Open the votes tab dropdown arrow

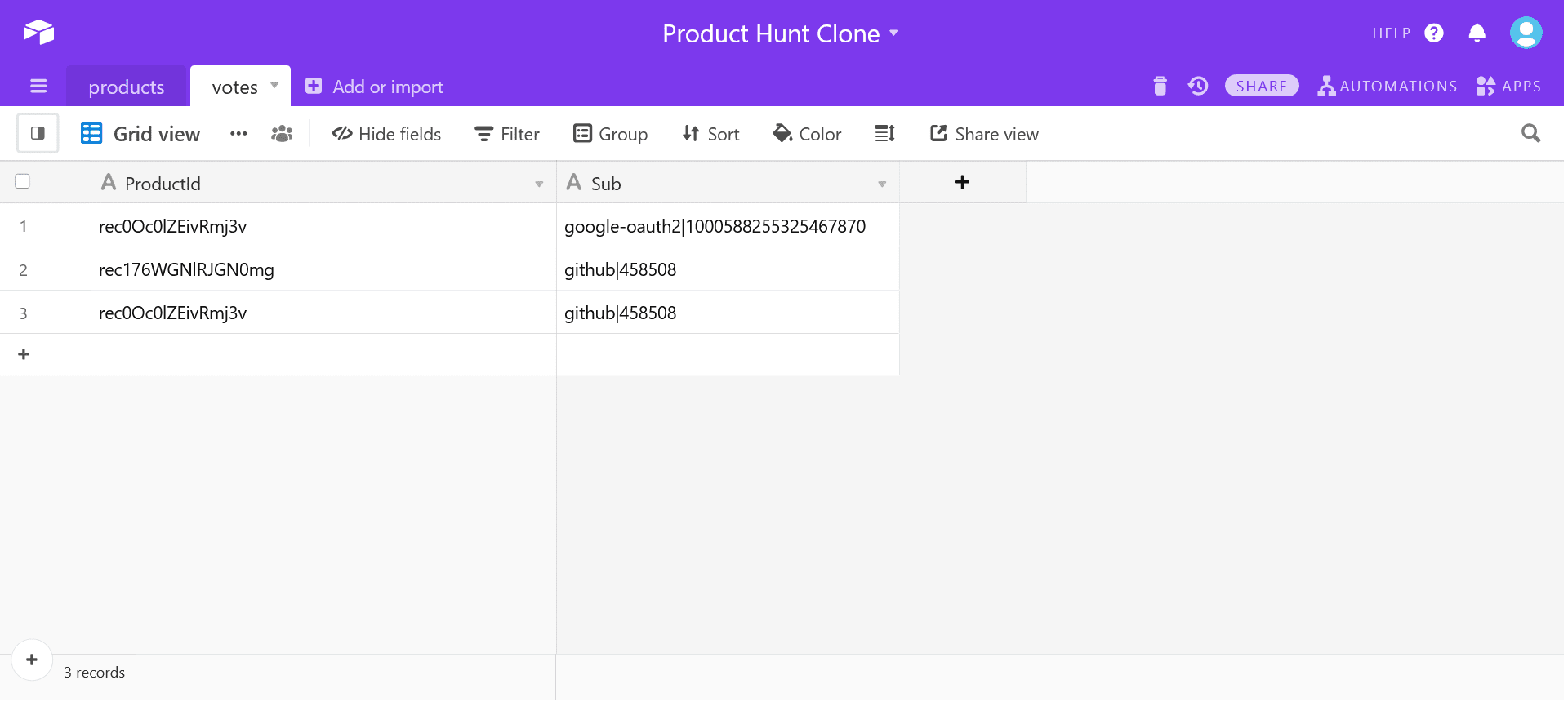[x=274, y=85]
